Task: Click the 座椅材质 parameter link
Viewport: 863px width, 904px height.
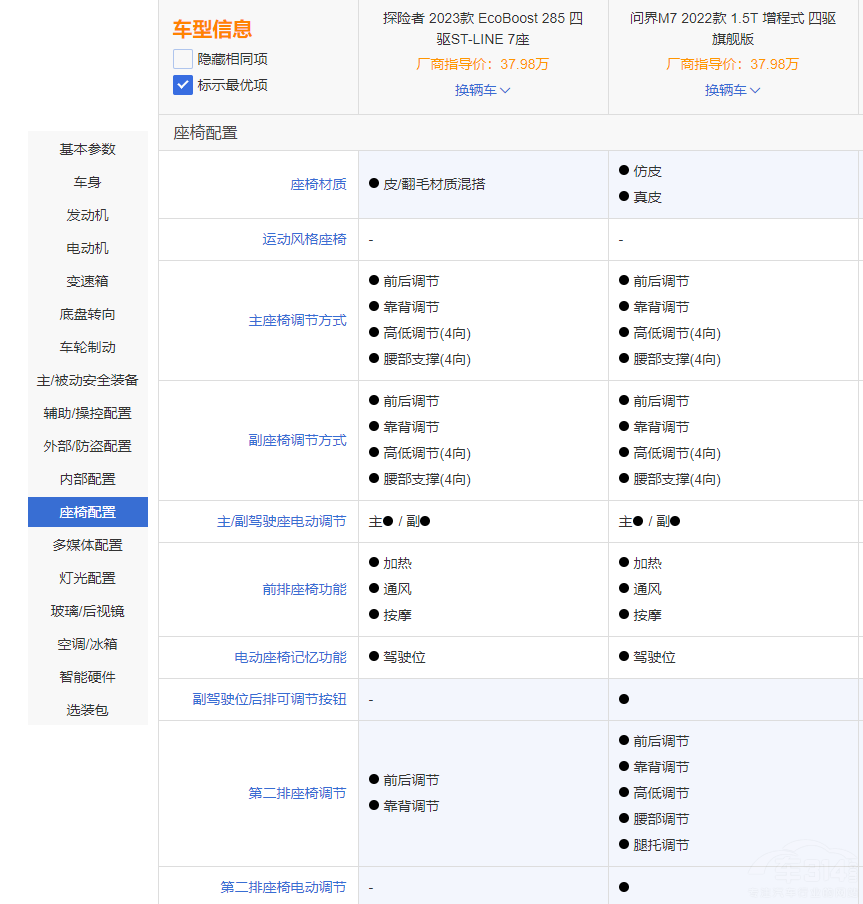Action: (318, 184)
